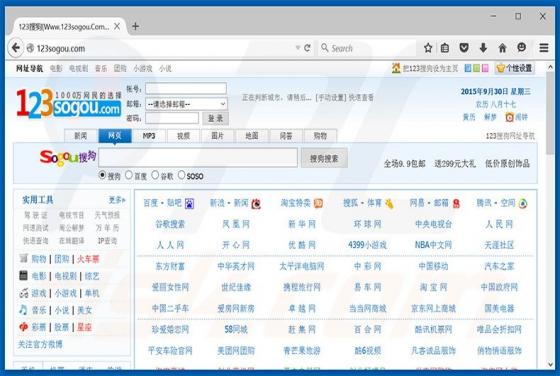Click the browser back arrow button

pos(16,48)
